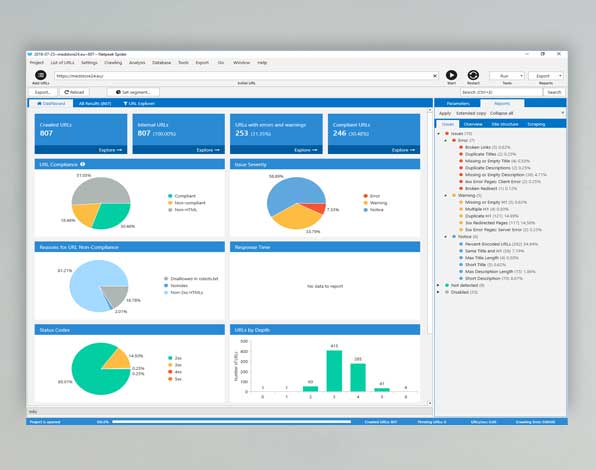Collapse the Notice group in tree

[x=446, y=237]
